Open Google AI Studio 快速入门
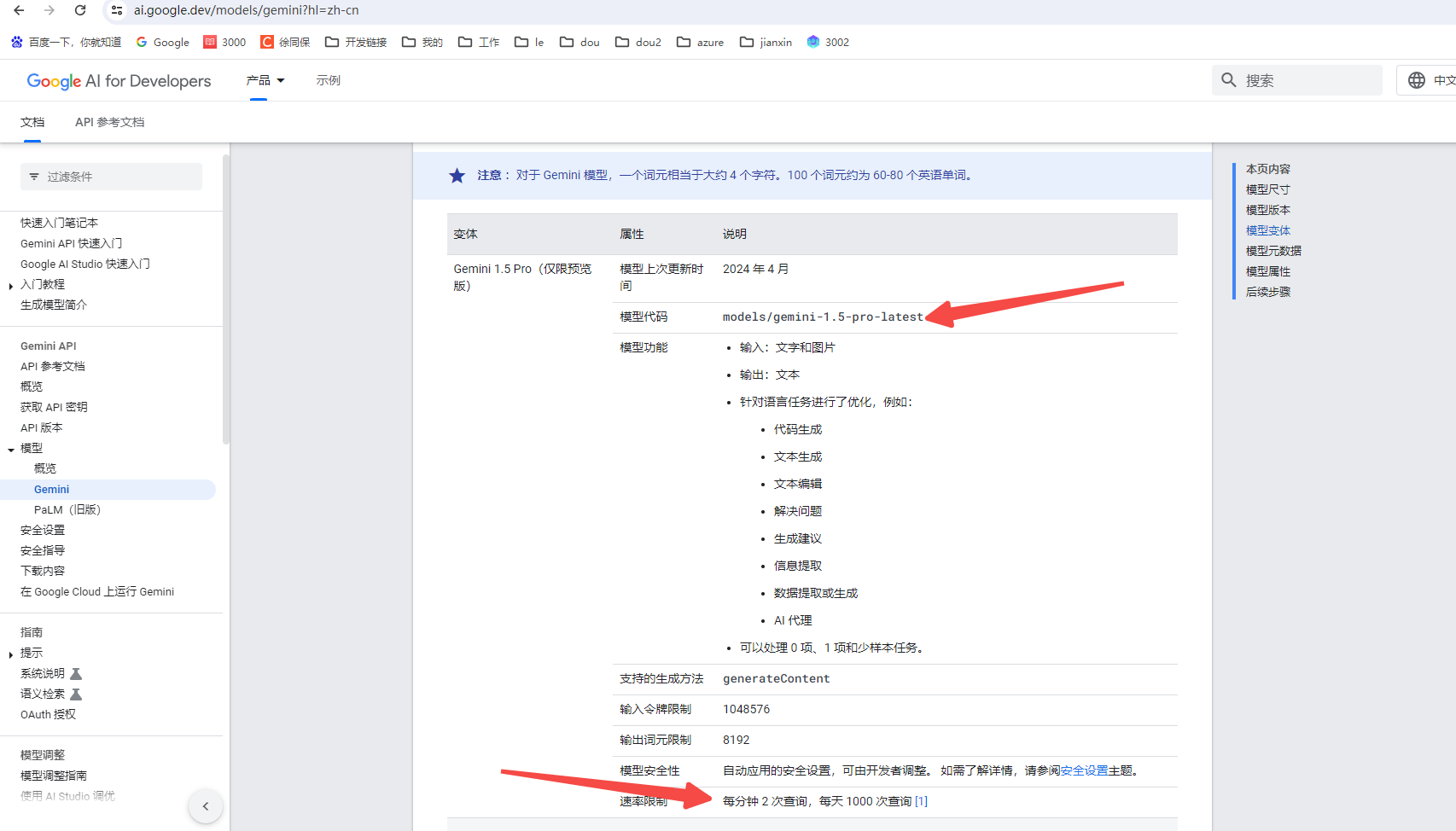The height and width of the screenshot is (831, 1456). 85,264
